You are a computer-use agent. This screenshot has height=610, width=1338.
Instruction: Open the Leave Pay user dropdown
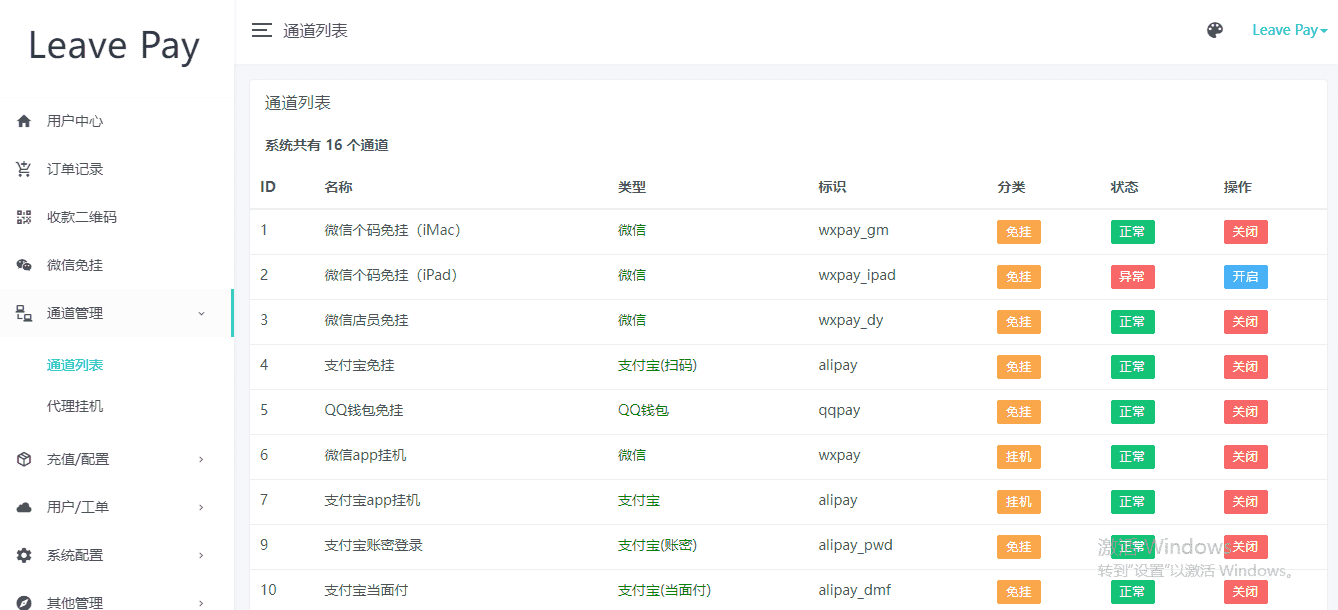[x=1290, y=30]
